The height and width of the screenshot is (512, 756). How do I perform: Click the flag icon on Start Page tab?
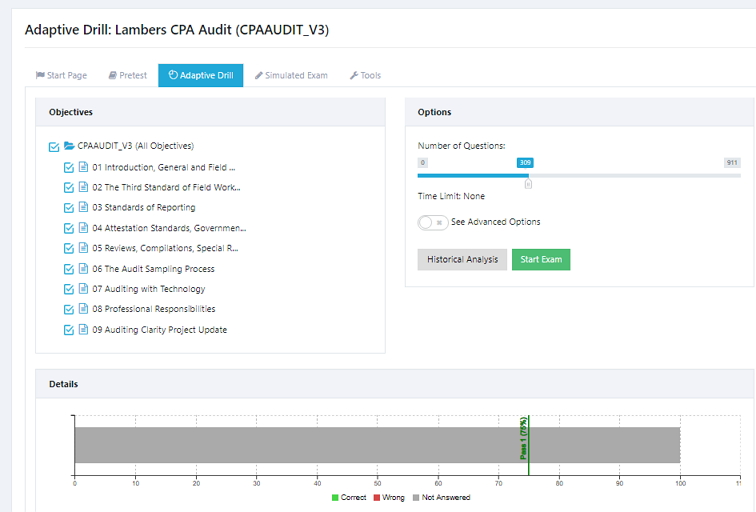coord(40,75)
